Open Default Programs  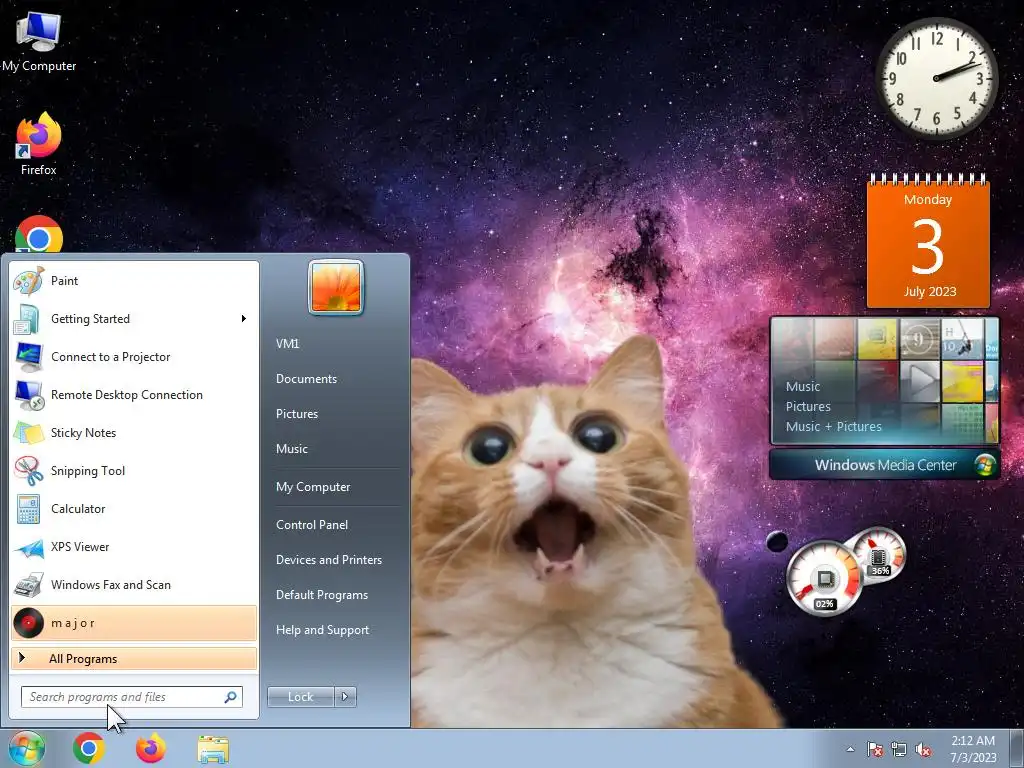(321, 595)
